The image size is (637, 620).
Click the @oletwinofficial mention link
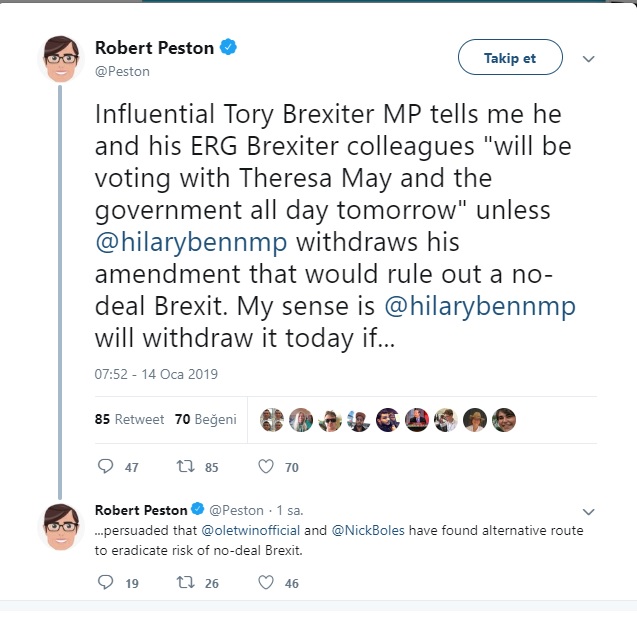click(251, 530)
